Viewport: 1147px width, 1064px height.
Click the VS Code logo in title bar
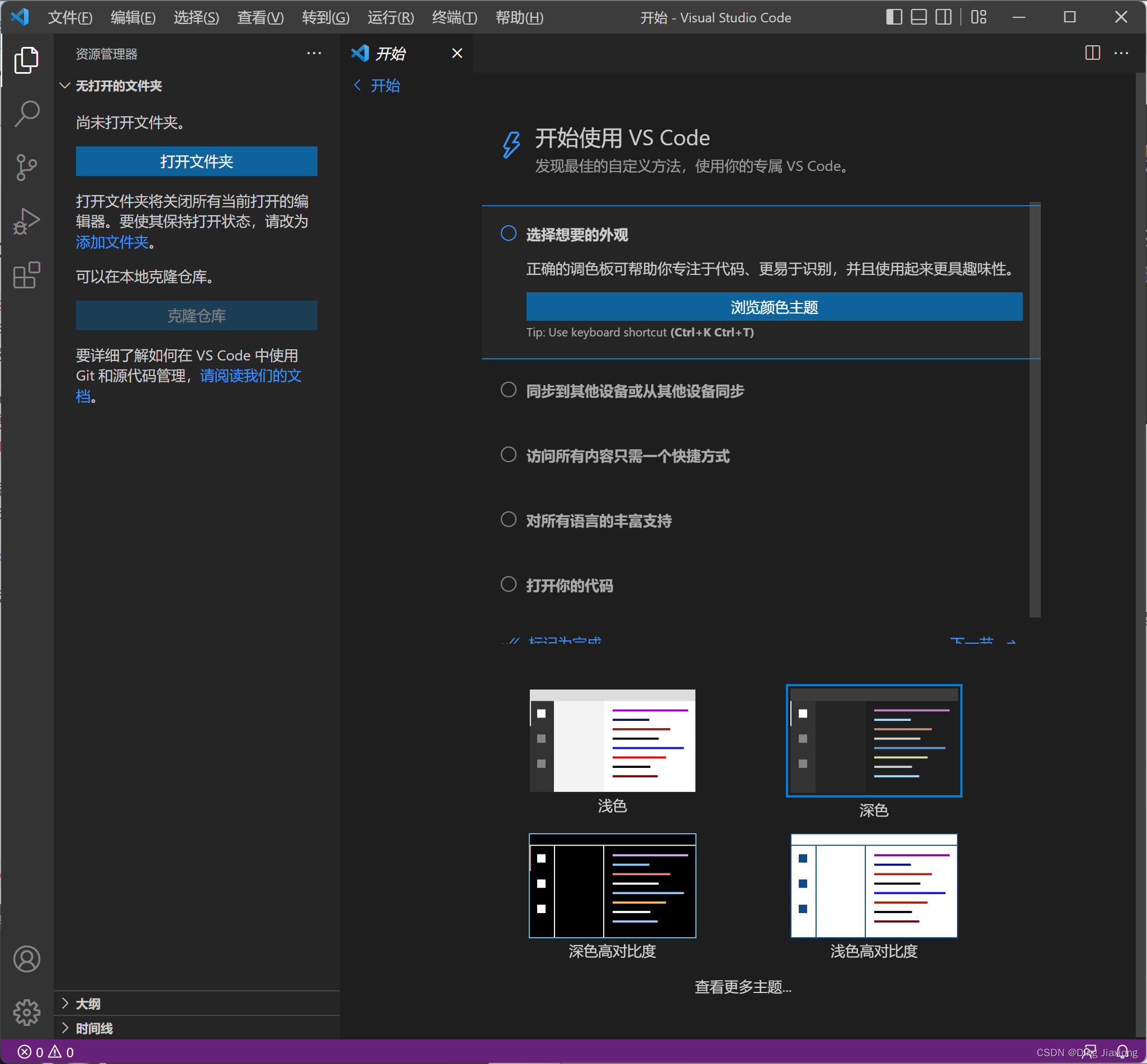tap(20, 17)
